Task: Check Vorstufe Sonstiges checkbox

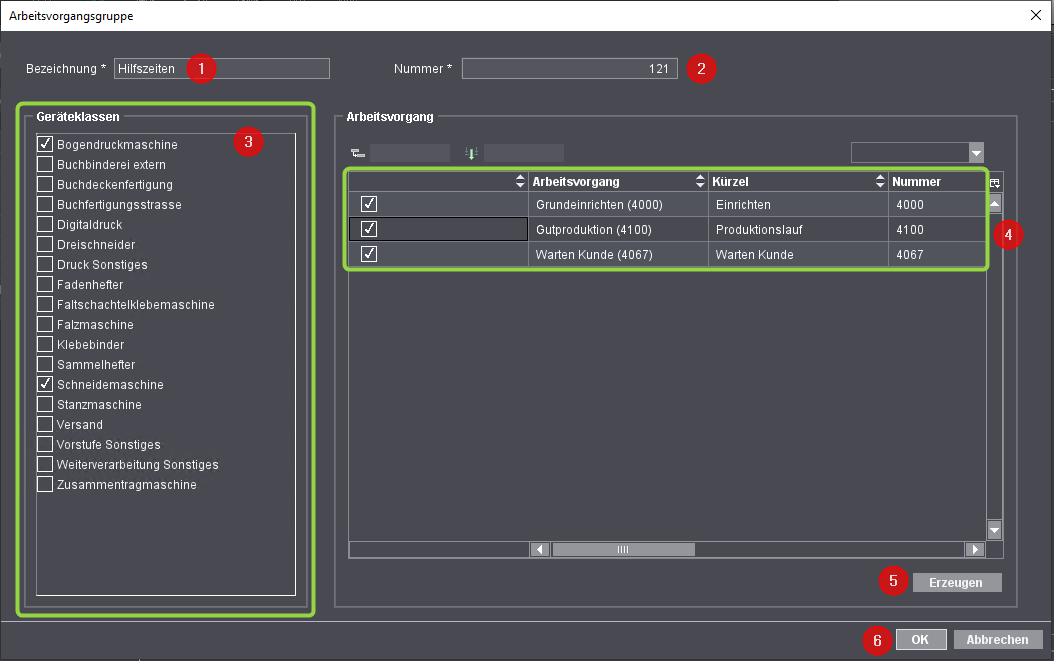Action: click(x=45, y=444)
